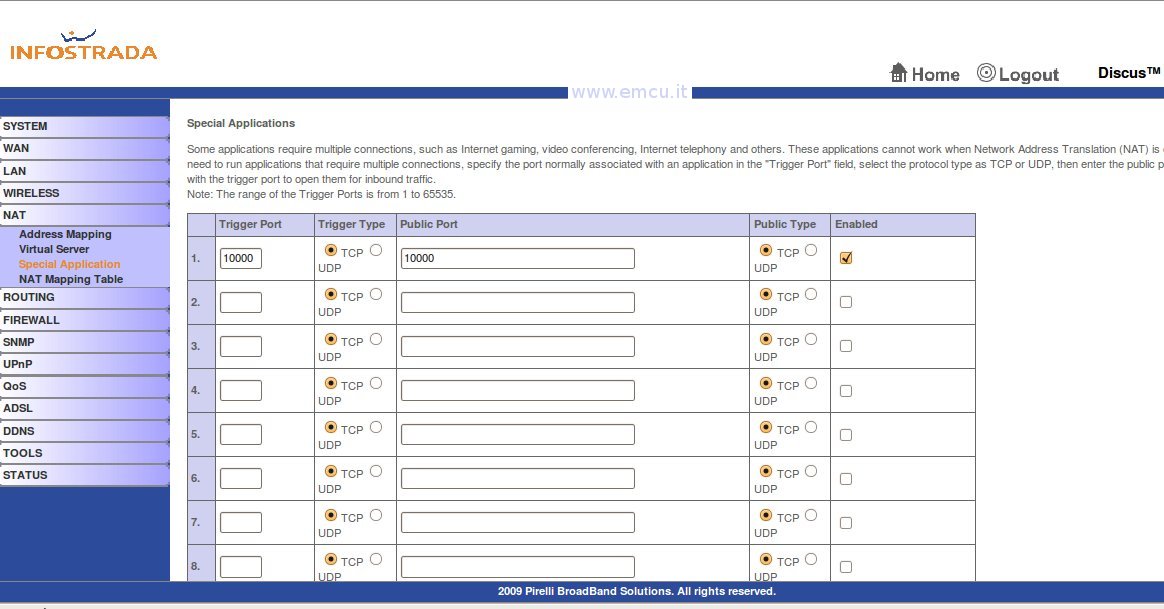Select UDP public type in row 8
The height and width of the screenshot is (609, 1164).
pos(811,558)
